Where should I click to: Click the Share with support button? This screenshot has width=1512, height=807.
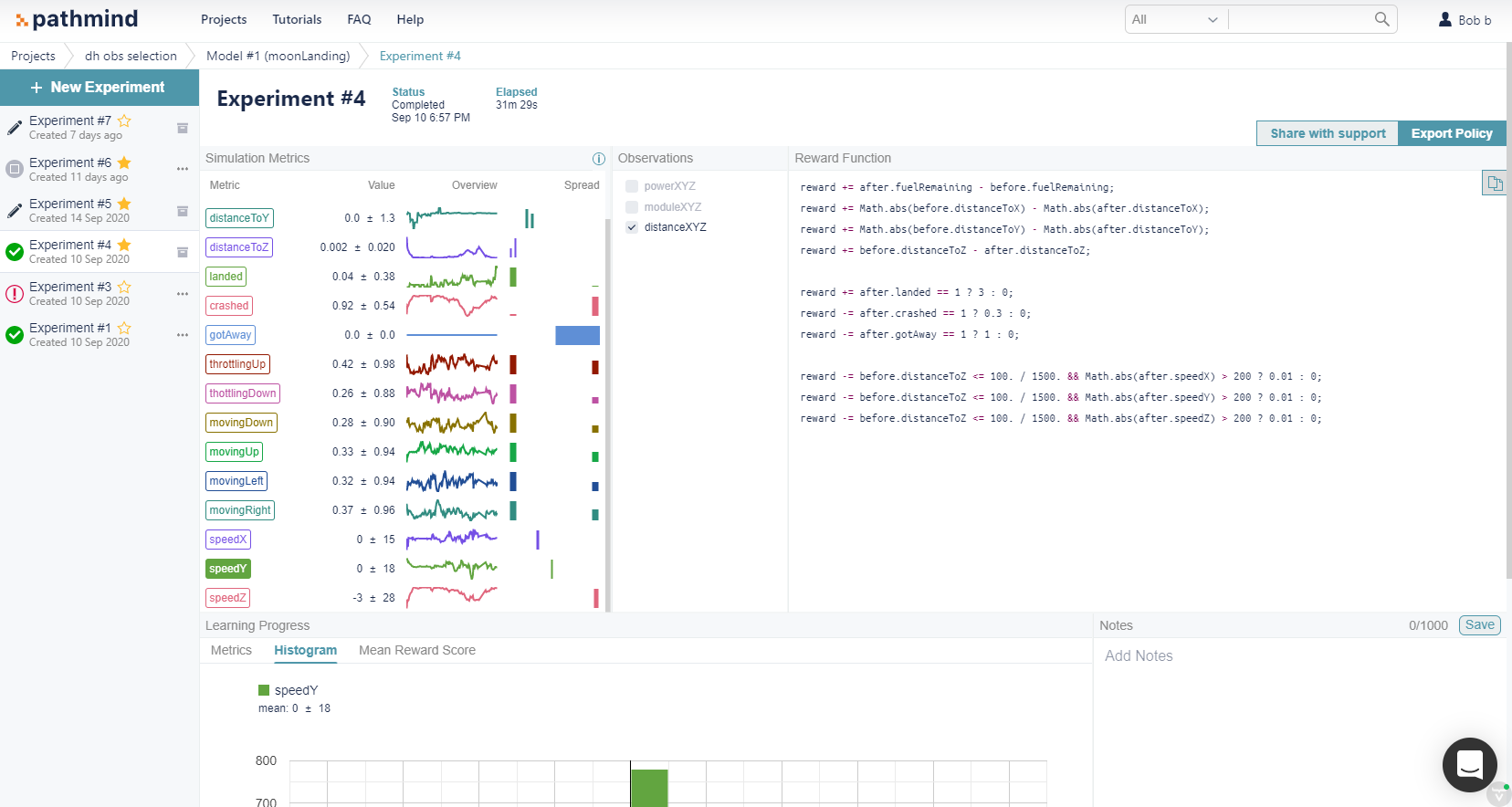[1328, 133]
